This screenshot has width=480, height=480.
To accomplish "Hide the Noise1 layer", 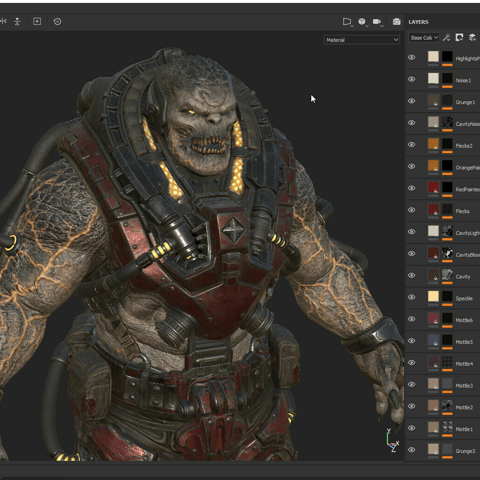I will pos(412,79).
